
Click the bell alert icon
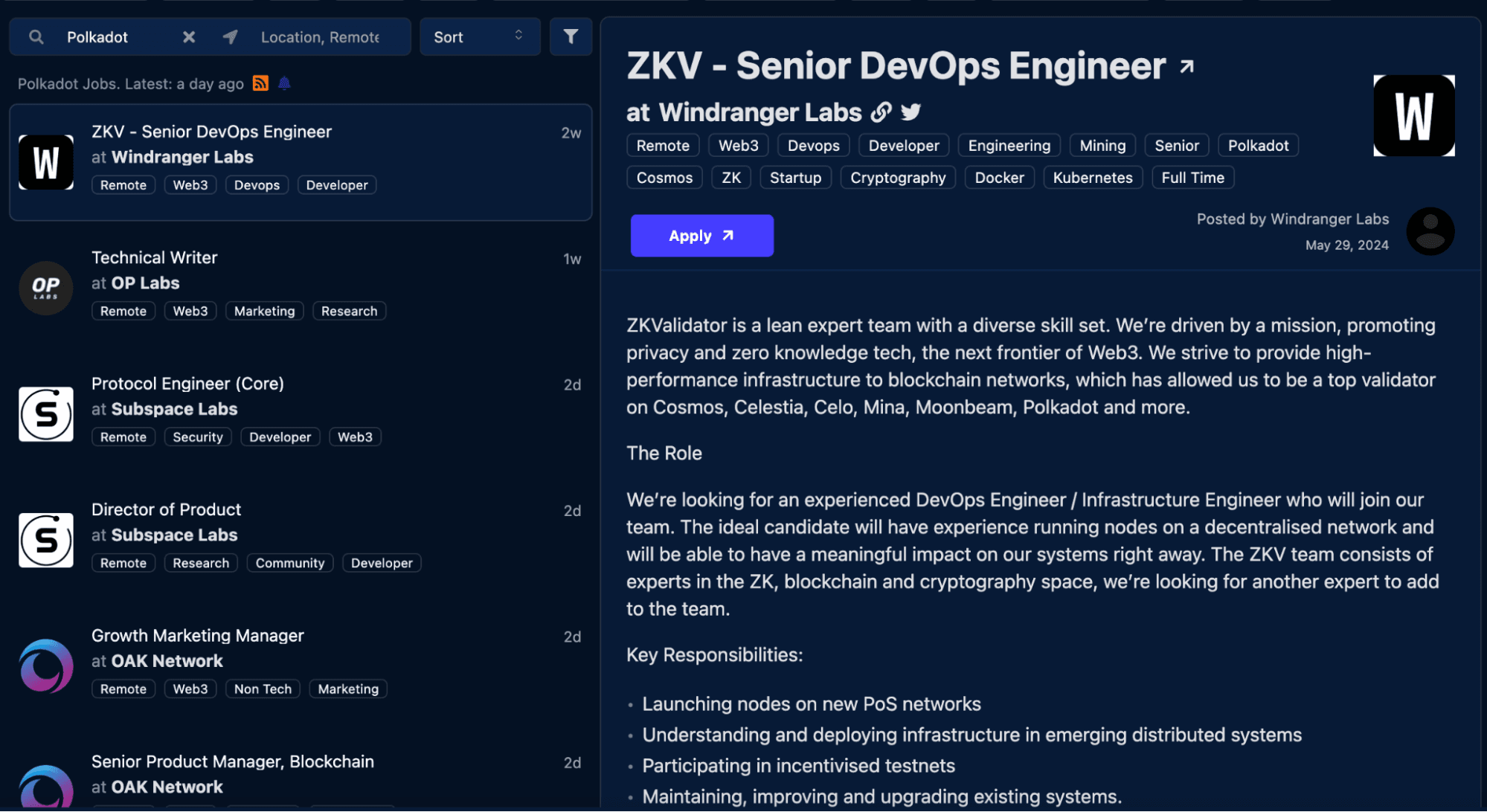click(284, 83)
